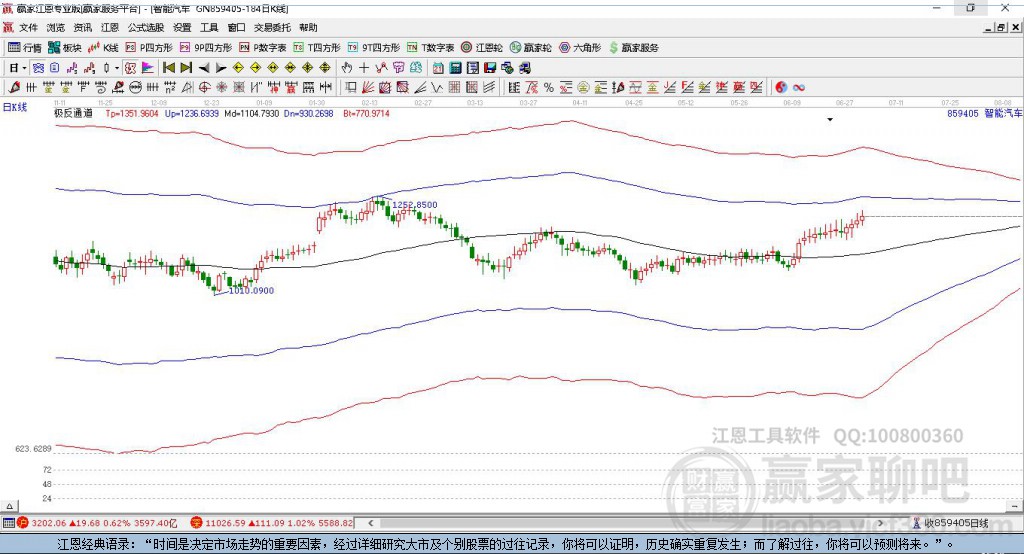Viewport: 1024px width, 554px height.
Task: Open the 赢家轮 wheel tool
Action: [530, 48]
